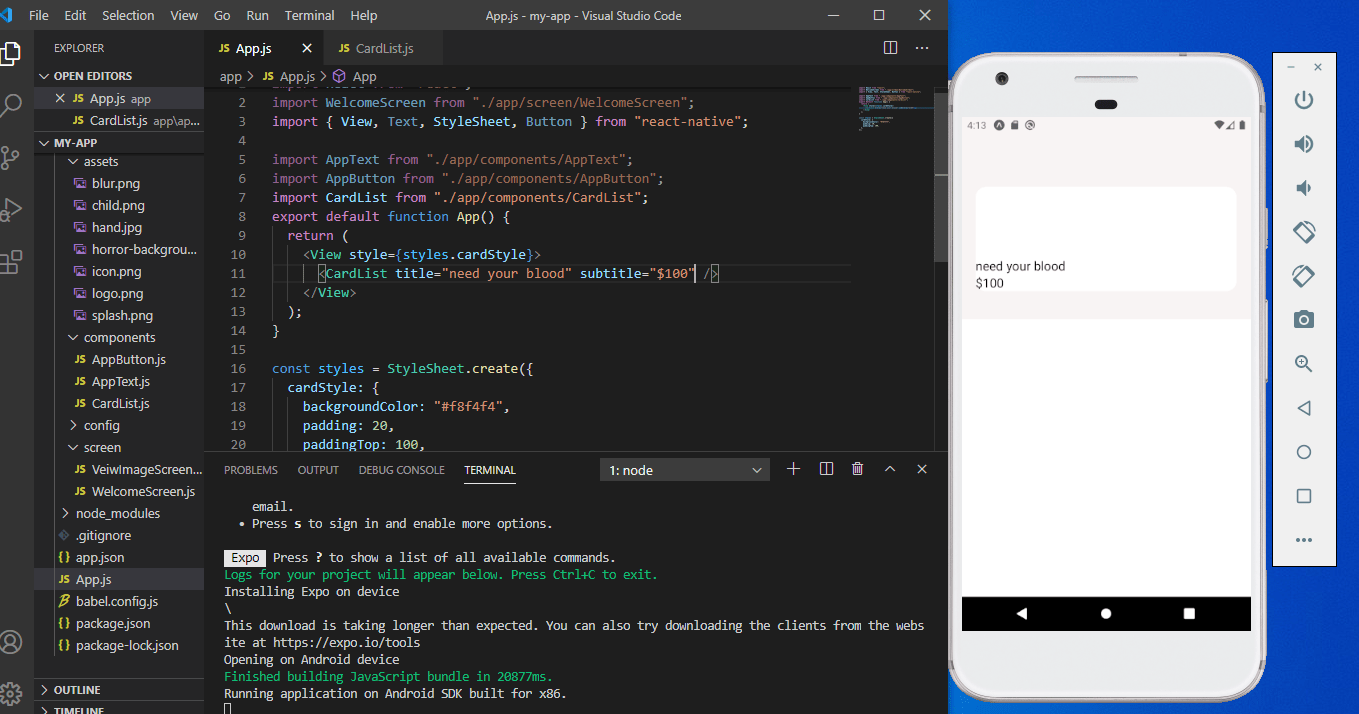Switch to the Debug Console tab
Screen dimensions: 1359x714
[x=401, y=470]
